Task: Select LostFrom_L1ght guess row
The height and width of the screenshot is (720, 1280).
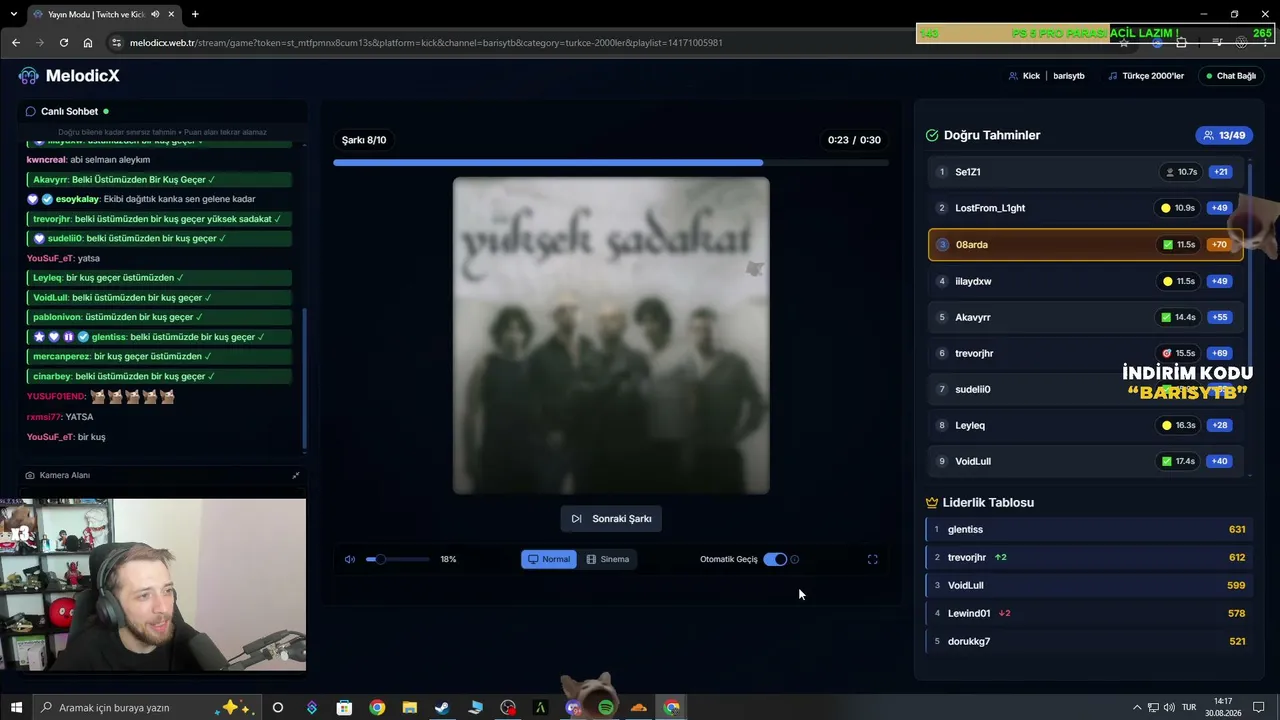Action: 1085,208
